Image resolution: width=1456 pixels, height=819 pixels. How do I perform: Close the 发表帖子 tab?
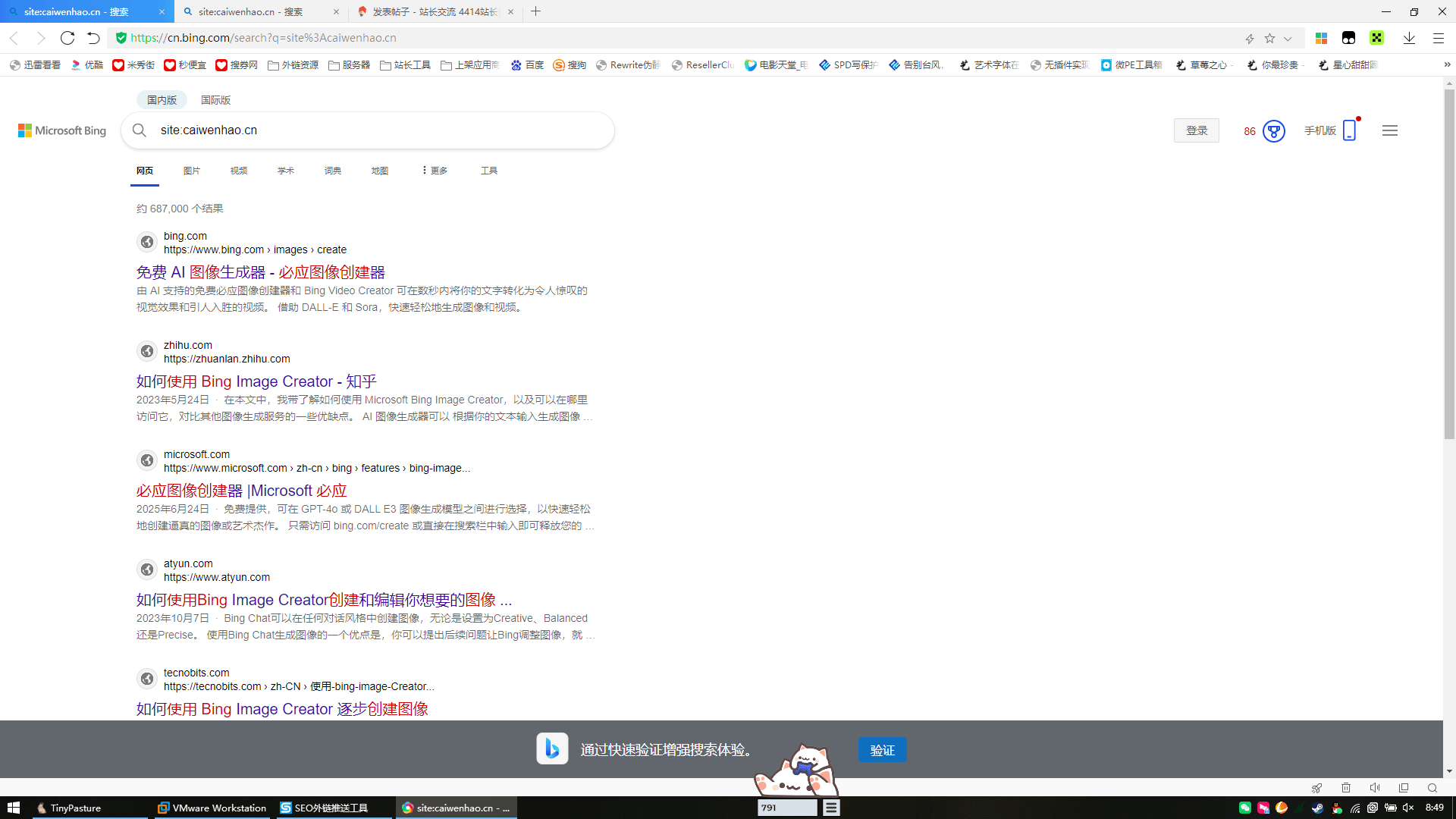(510, 11)
